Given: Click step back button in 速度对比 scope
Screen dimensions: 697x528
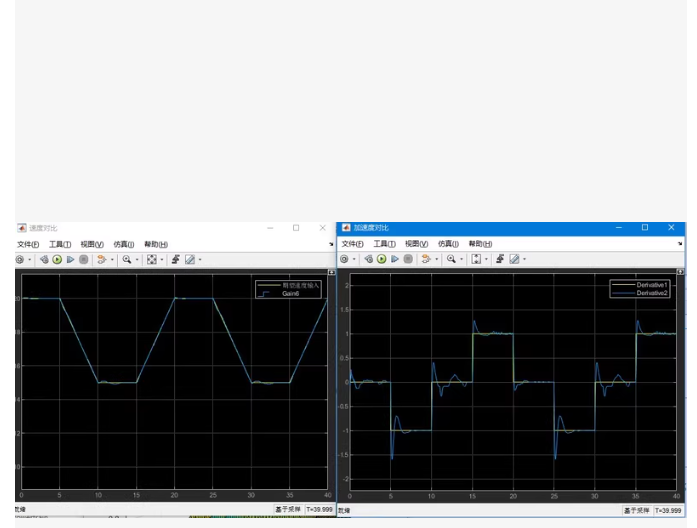Looking at the screenshot, I should (x=44, y=260).
